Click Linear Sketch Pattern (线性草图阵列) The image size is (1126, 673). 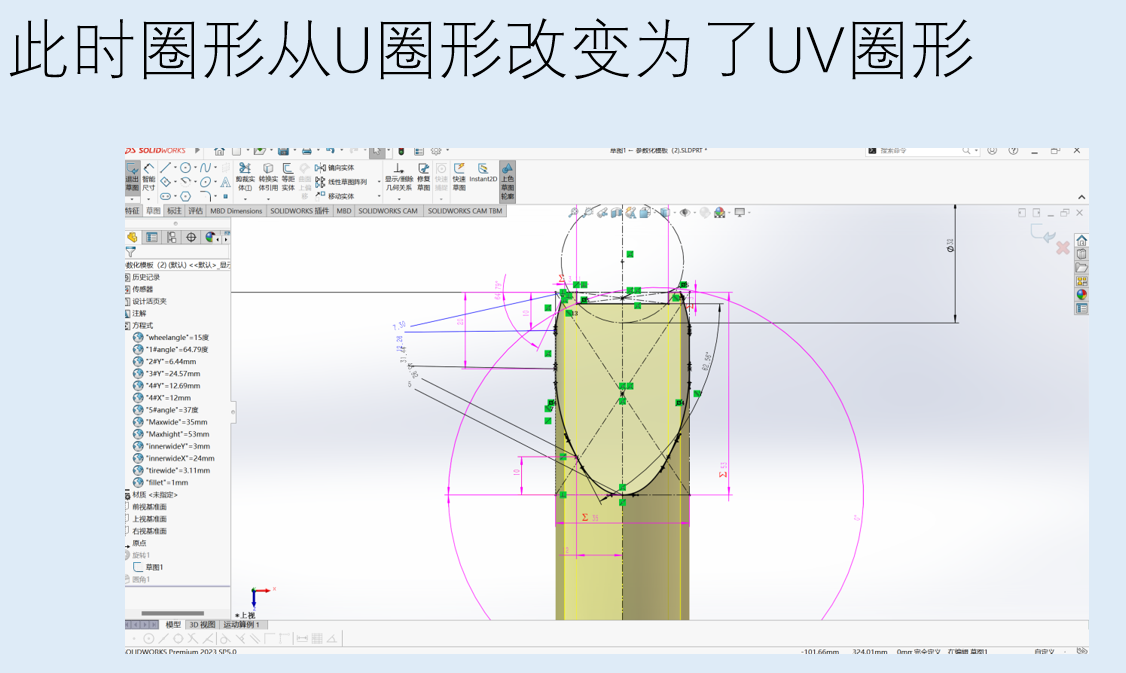[342, 182]
